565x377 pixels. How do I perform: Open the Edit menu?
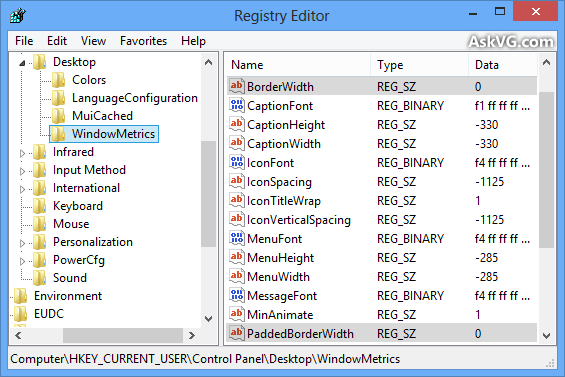pyautogui.click(x=57, y=41)
